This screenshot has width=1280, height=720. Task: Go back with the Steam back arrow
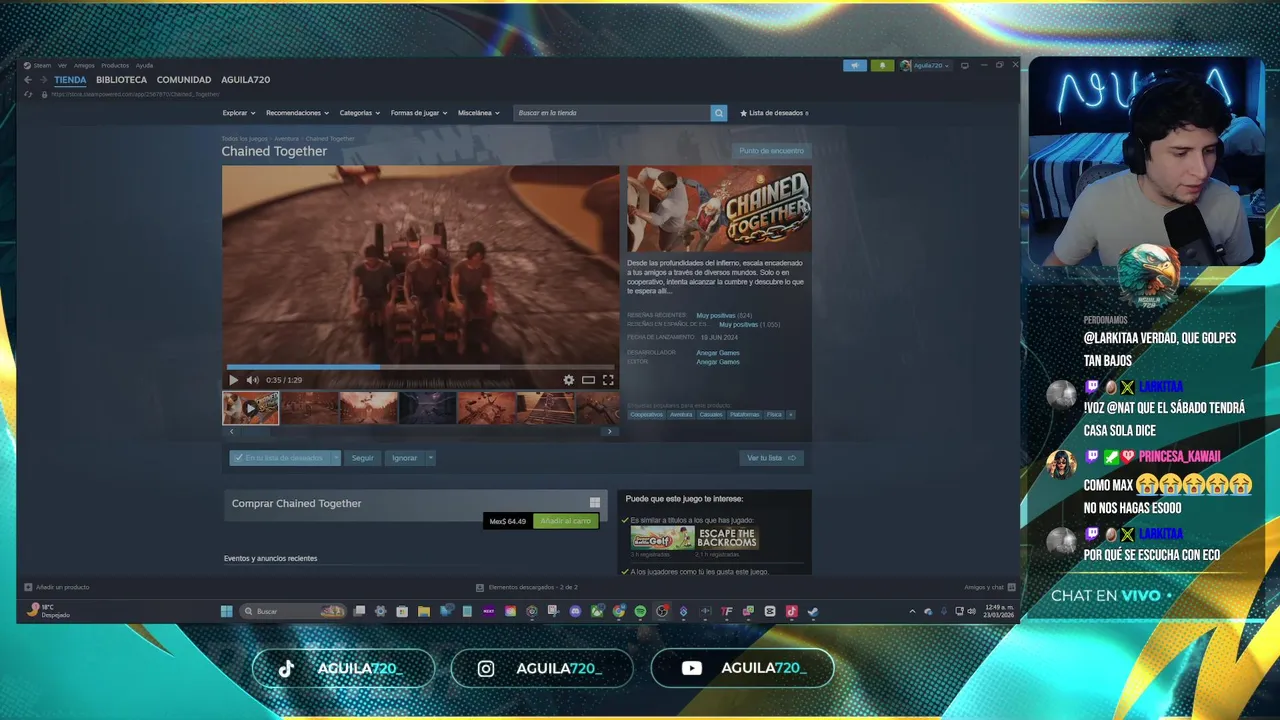28,80
